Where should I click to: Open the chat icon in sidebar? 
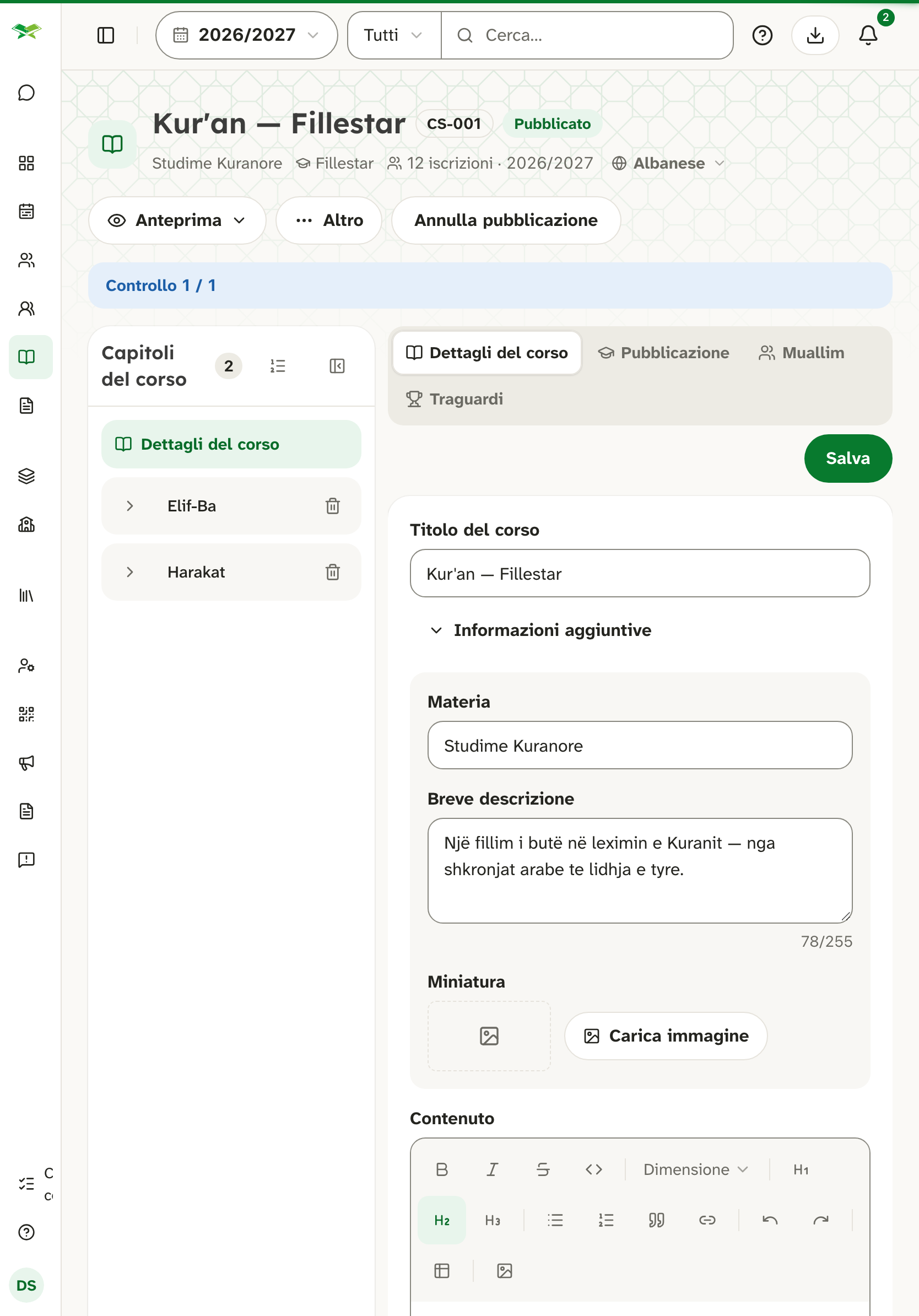tap(26, 93)
